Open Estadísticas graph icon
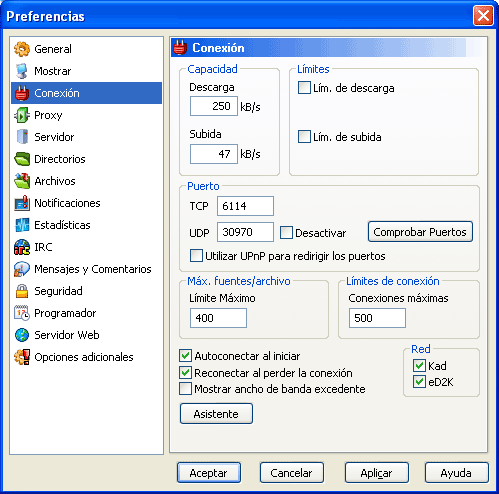 22,225
